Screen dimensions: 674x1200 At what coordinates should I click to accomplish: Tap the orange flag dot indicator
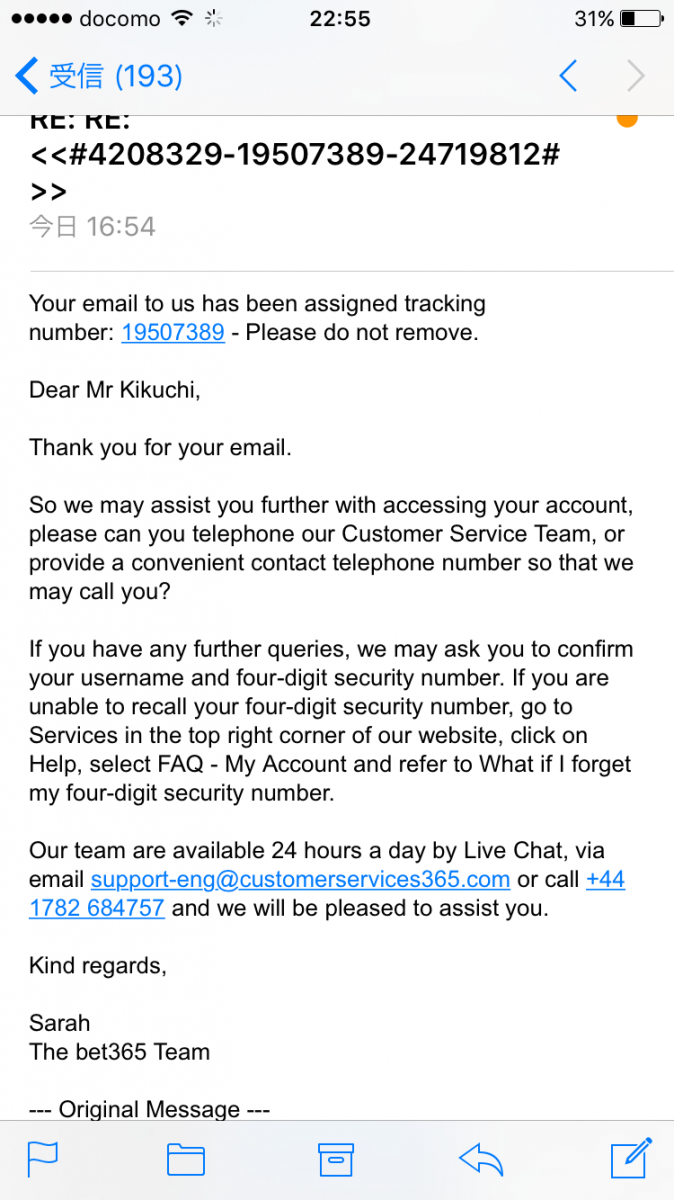click(x=627, y=119)
